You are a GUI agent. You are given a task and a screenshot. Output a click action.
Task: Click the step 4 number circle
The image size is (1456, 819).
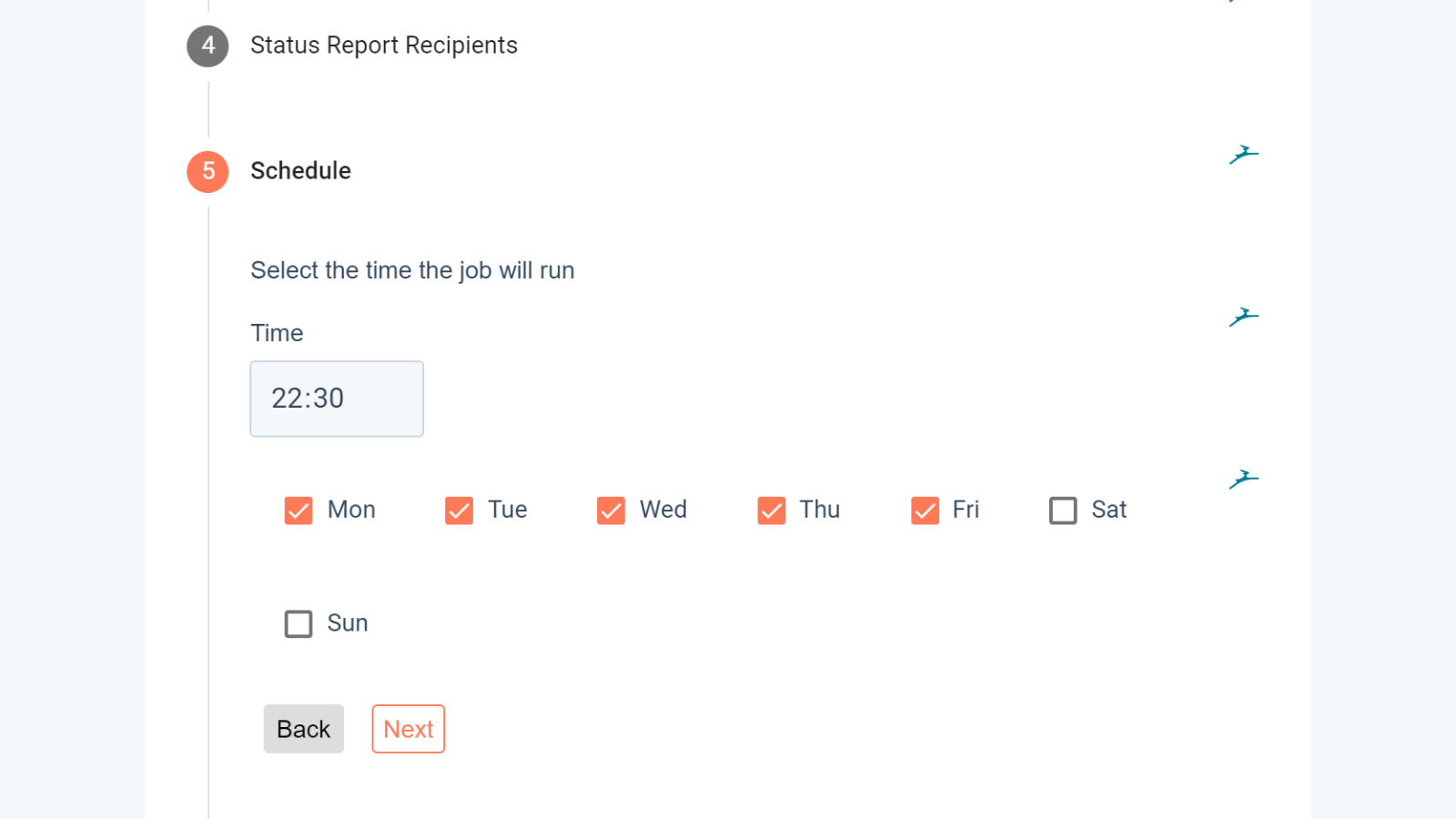point(207,45)
